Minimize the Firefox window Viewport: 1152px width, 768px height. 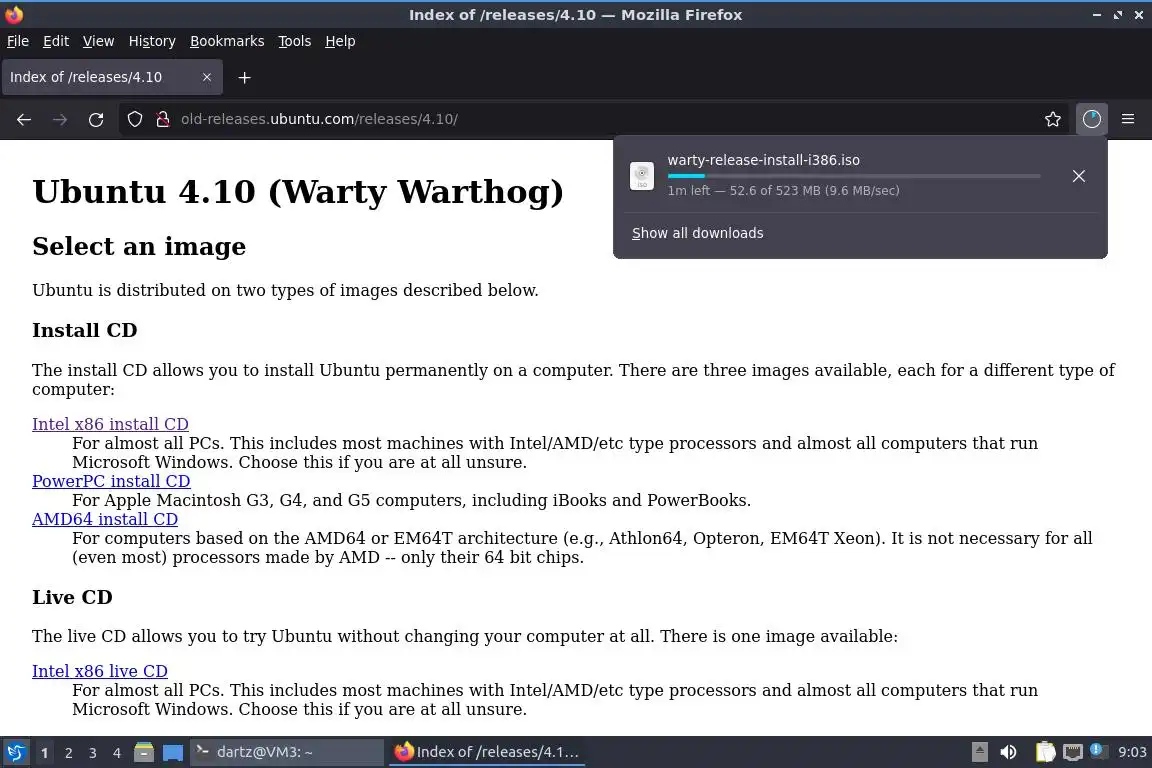pos(1096,15)
